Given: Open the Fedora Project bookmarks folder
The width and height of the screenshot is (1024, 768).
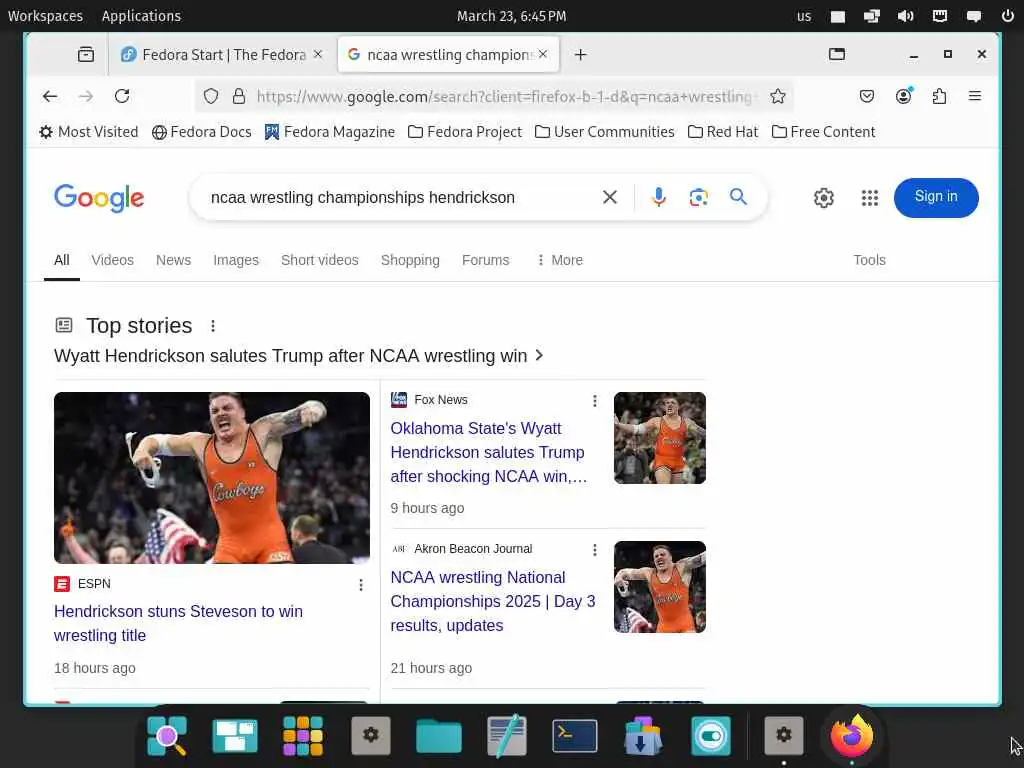Looking at the screenshot, I should click(465, 132).
